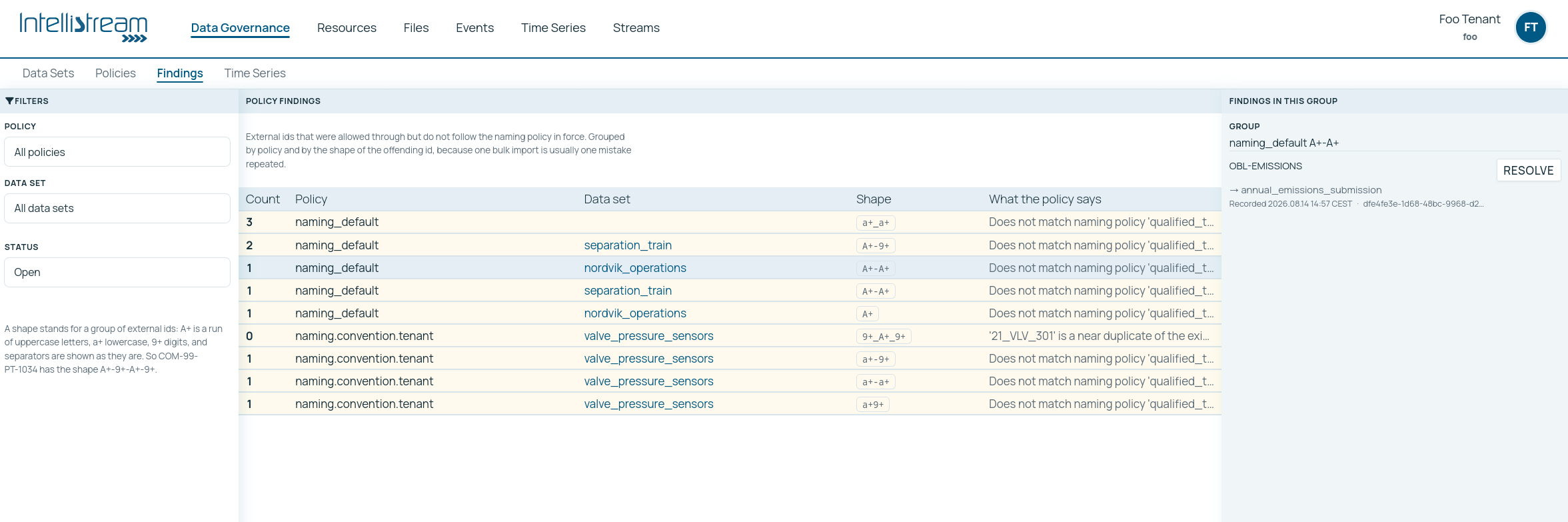
Task: Select the a+9+ shape badge
Action: pos(873,404)
